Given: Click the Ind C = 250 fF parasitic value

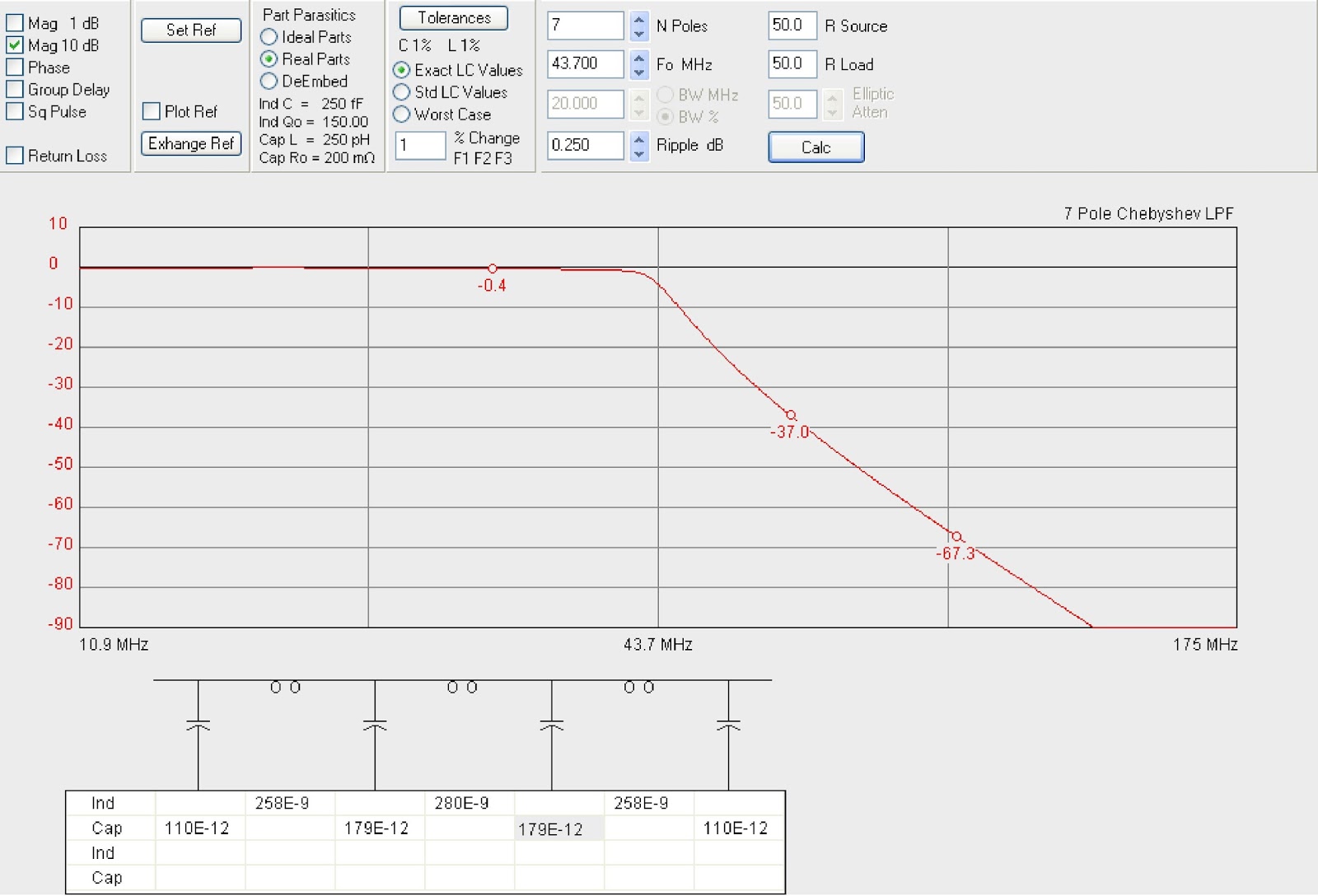Looking at the screenshot, I should (x=311, y=104).
